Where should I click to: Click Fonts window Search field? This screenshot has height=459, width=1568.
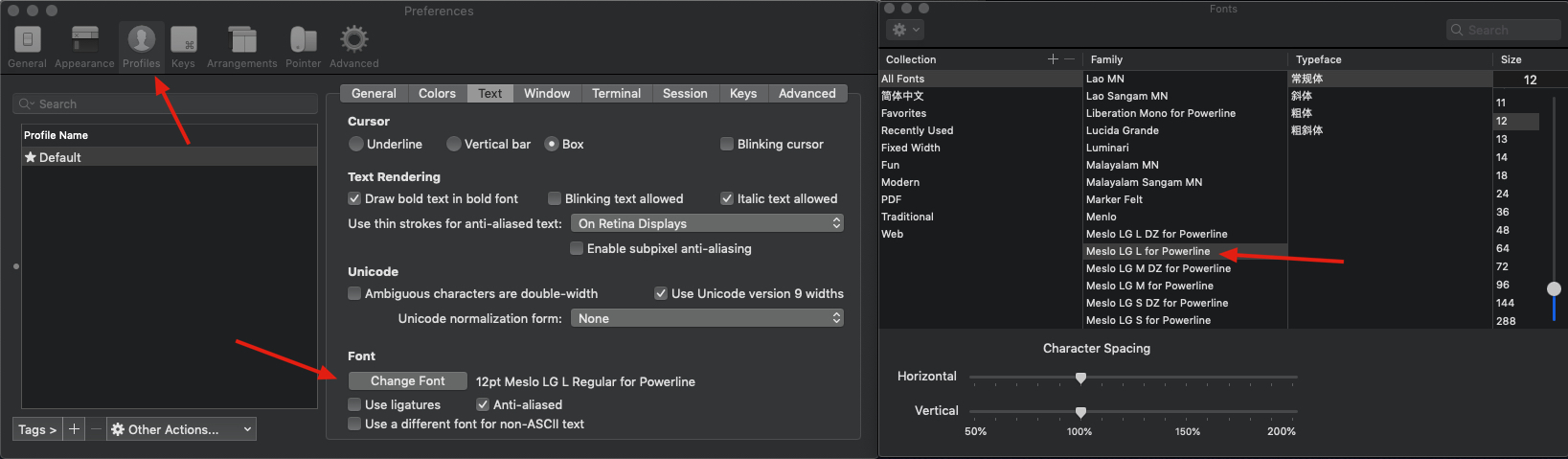click(x=1503, y=31)
